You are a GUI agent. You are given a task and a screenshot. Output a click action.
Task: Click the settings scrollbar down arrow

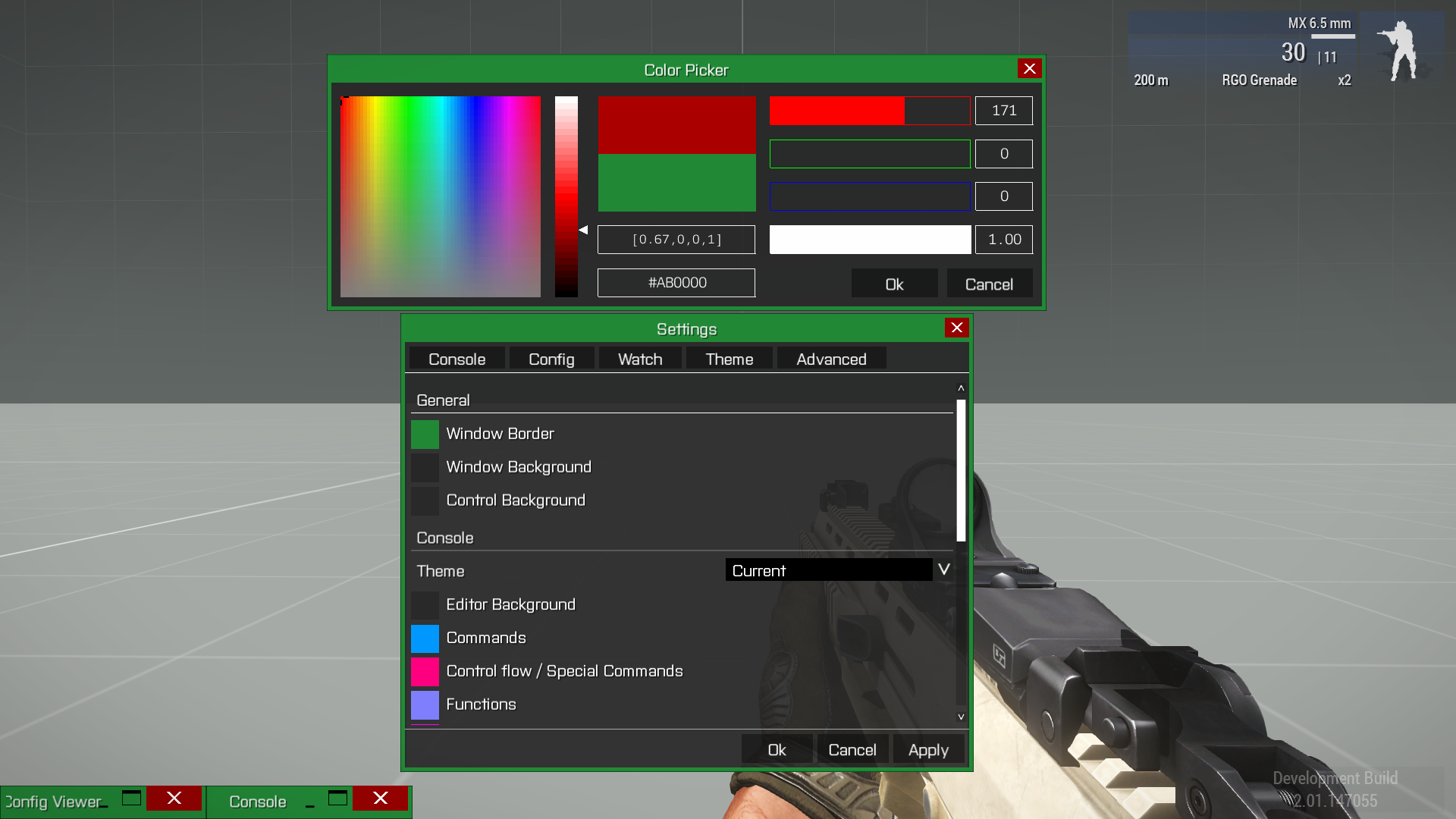pyautogui.click(x=961, y=717)
